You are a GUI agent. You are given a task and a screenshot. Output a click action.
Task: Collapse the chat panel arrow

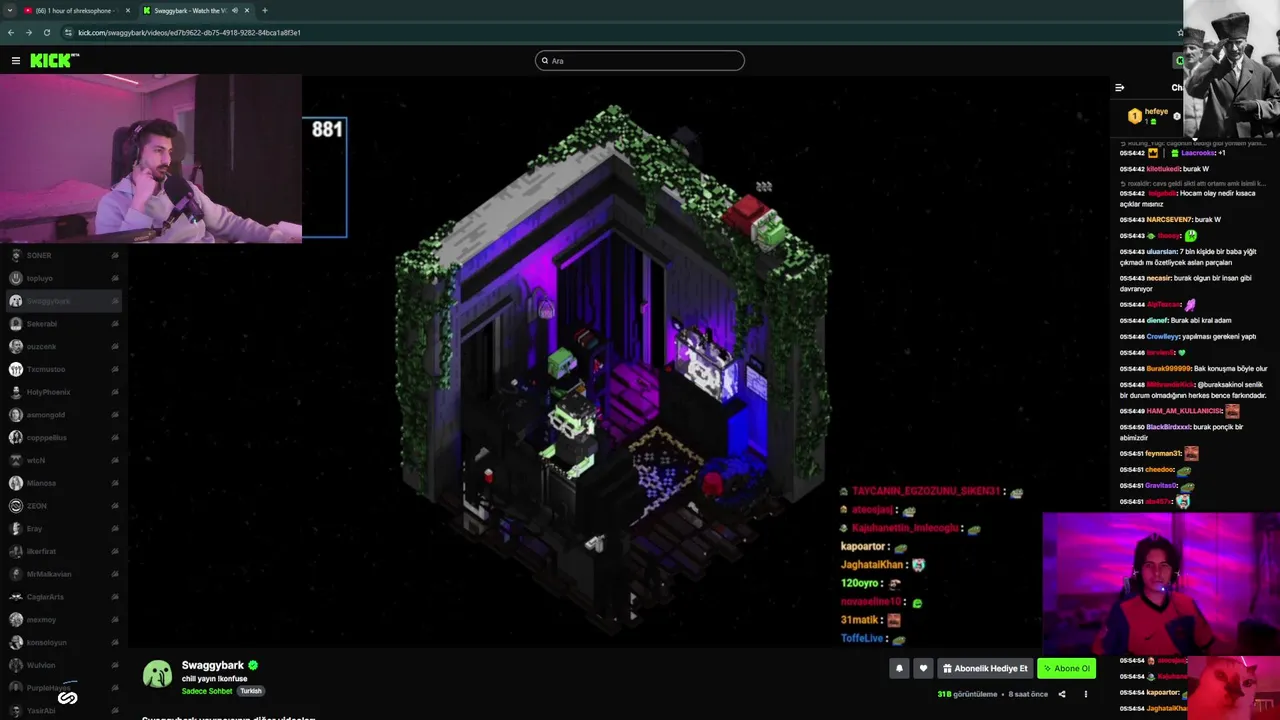(1119, 88)
